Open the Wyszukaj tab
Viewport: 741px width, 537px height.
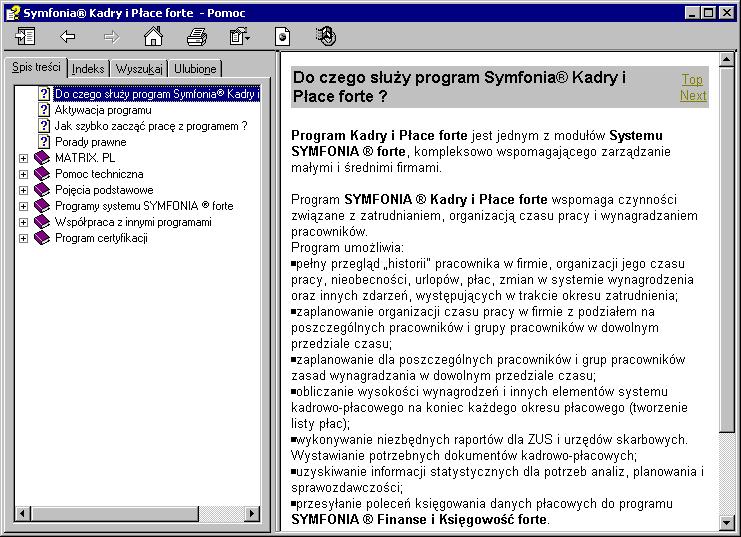pos(139,69)
